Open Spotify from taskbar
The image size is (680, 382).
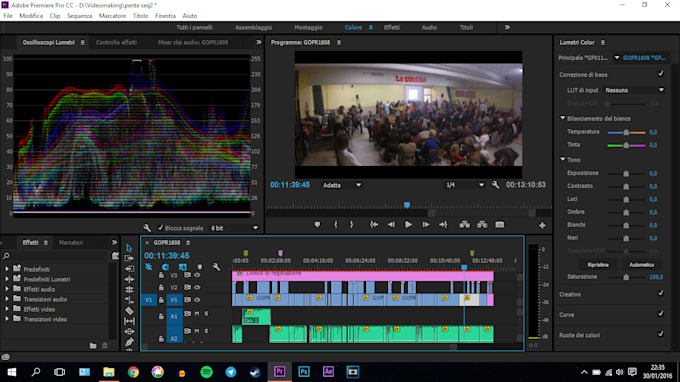206,372
